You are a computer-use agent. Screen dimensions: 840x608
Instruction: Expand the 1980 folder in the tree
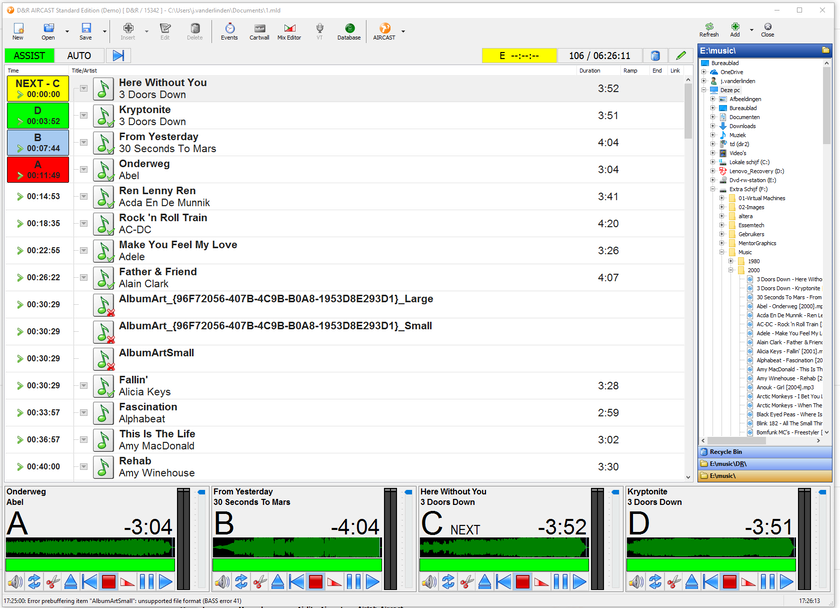731,261
